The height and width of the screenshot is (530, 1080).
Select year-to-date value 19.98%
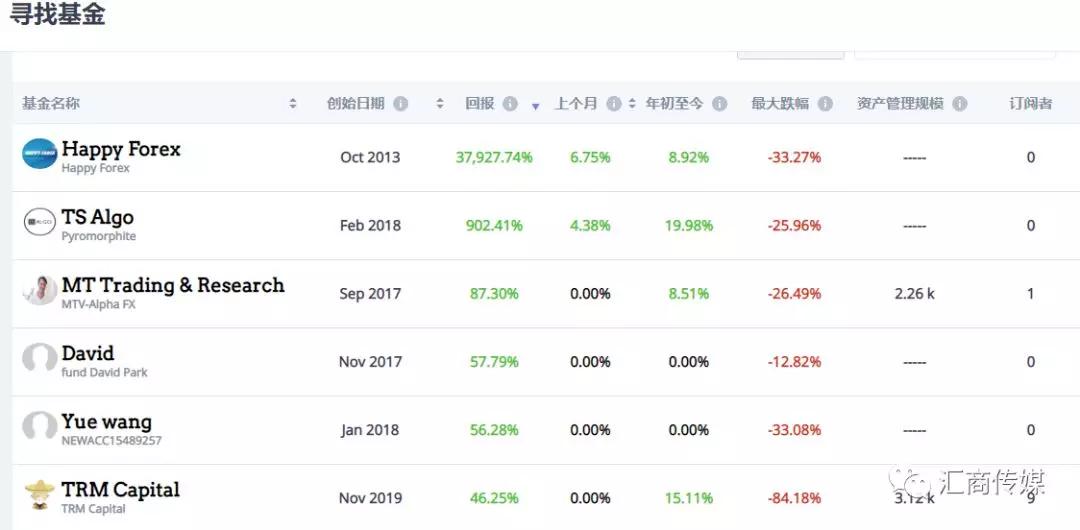(x=689, y=225)
